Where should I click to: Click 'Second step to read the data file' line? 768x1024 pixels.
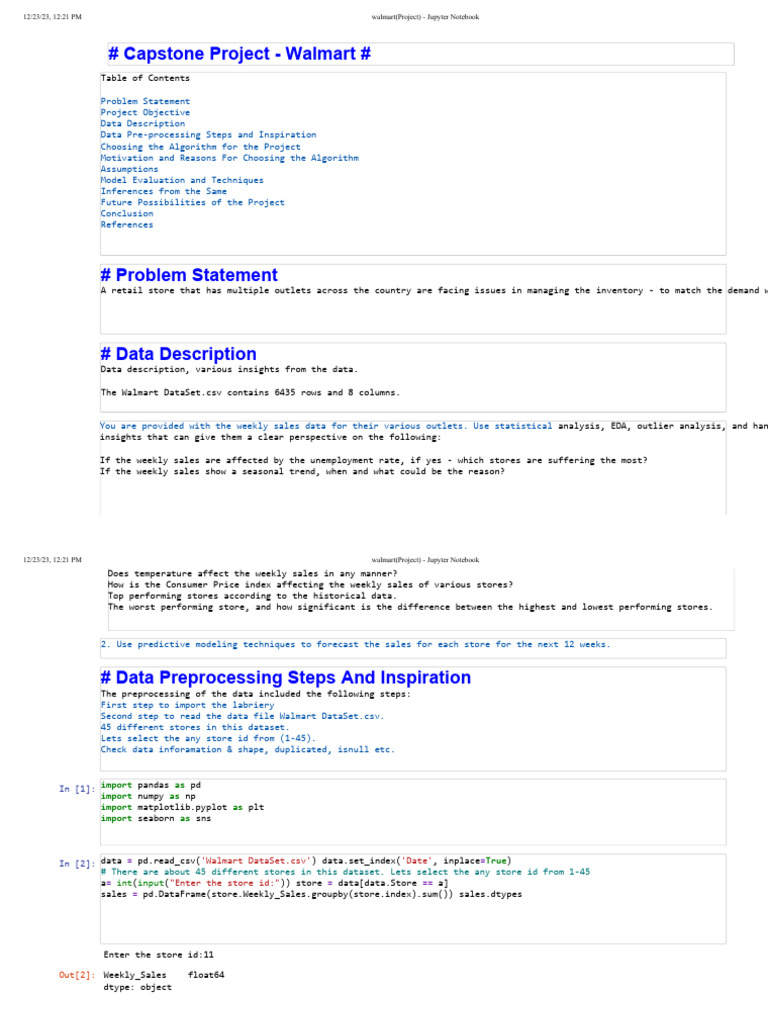click(x=242, y=716)
